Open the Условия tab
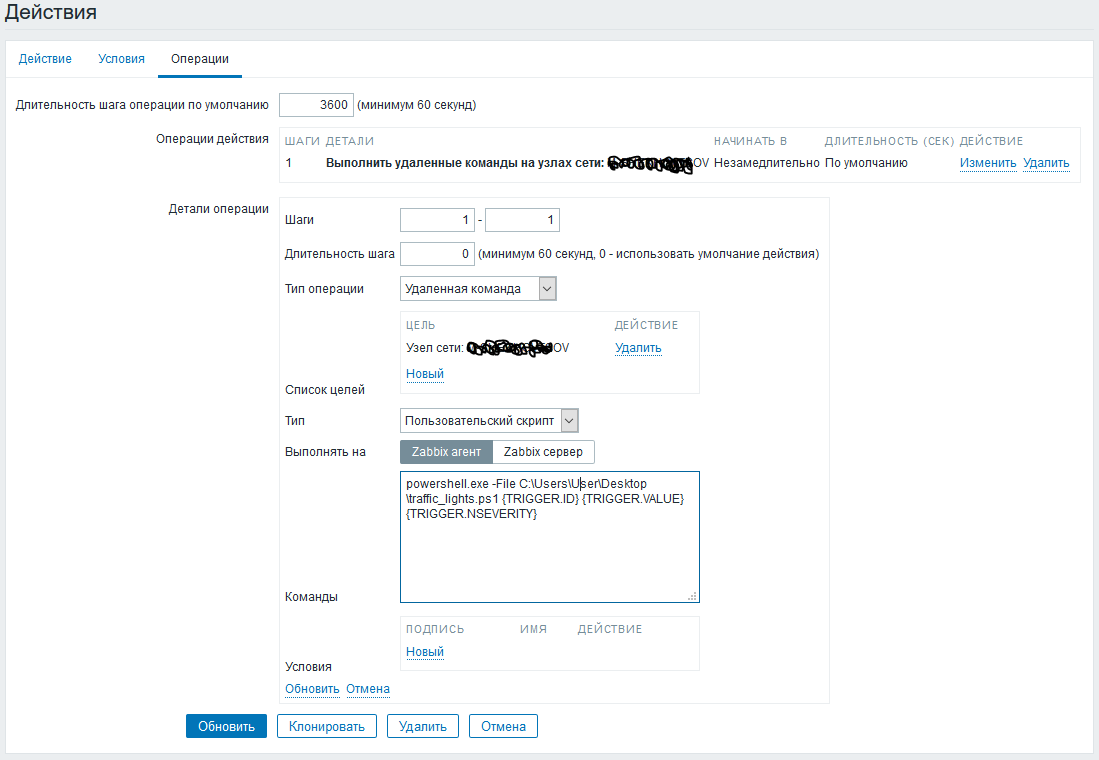This screenshot has width=1099, height=760. click(121, 59)
